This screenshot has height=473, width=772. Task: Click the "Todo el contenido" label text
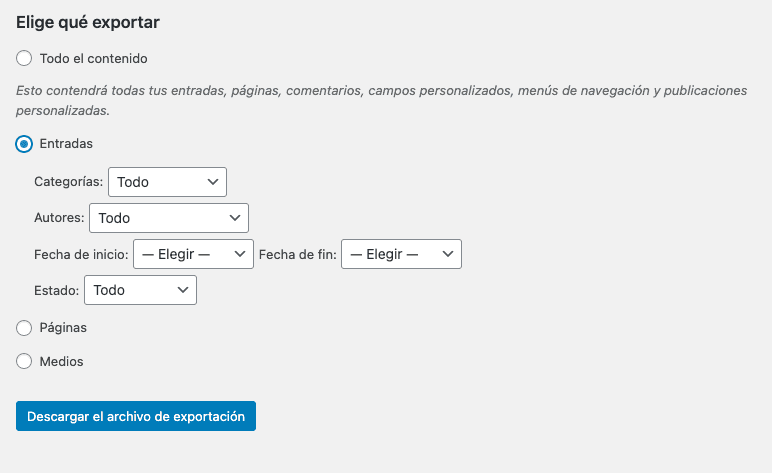[x=93, y=59]
